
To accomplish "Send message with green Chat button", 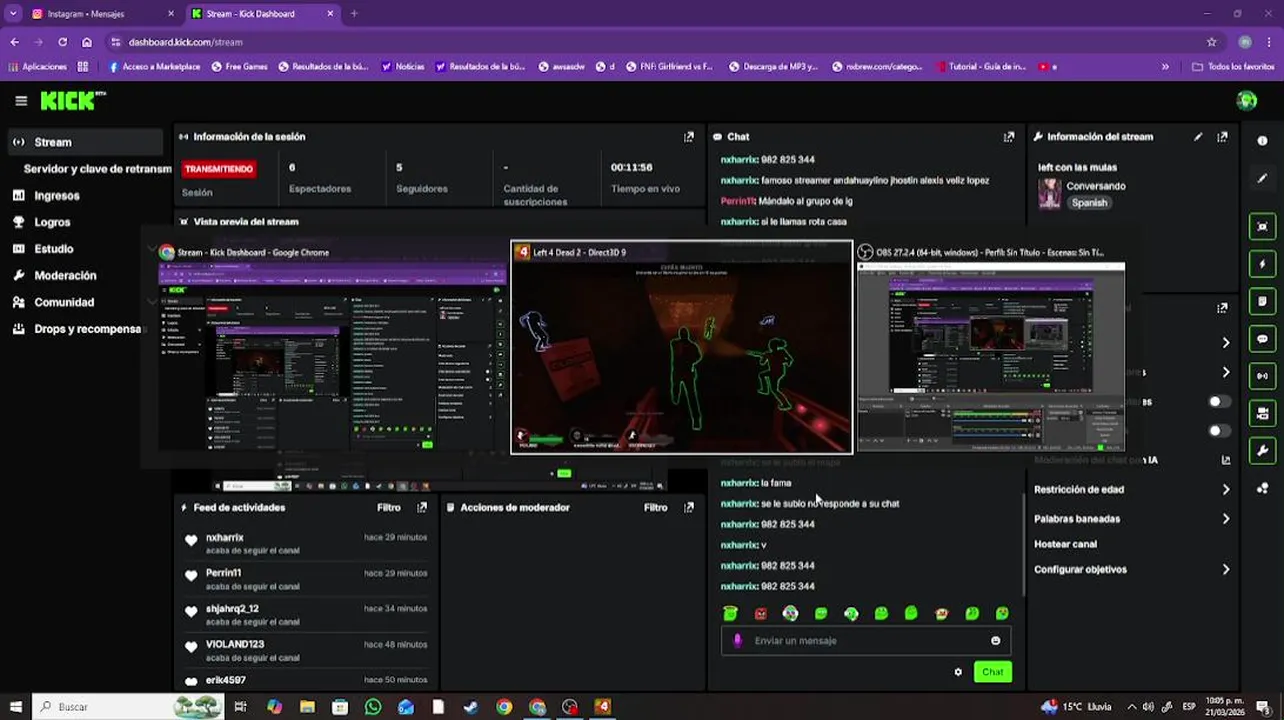I will (x=992, y=672).
